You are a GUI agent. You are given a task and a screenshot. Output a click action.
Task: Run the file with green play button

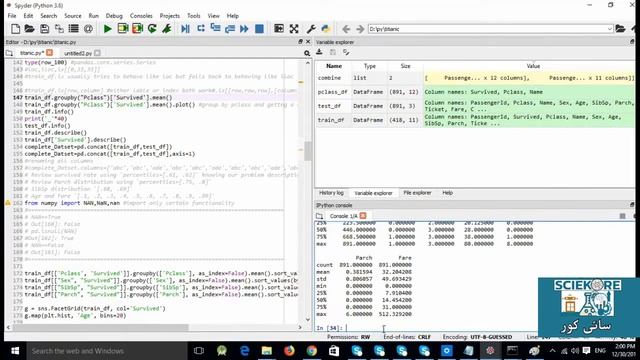pyautogui.click(x=108, y=29)
